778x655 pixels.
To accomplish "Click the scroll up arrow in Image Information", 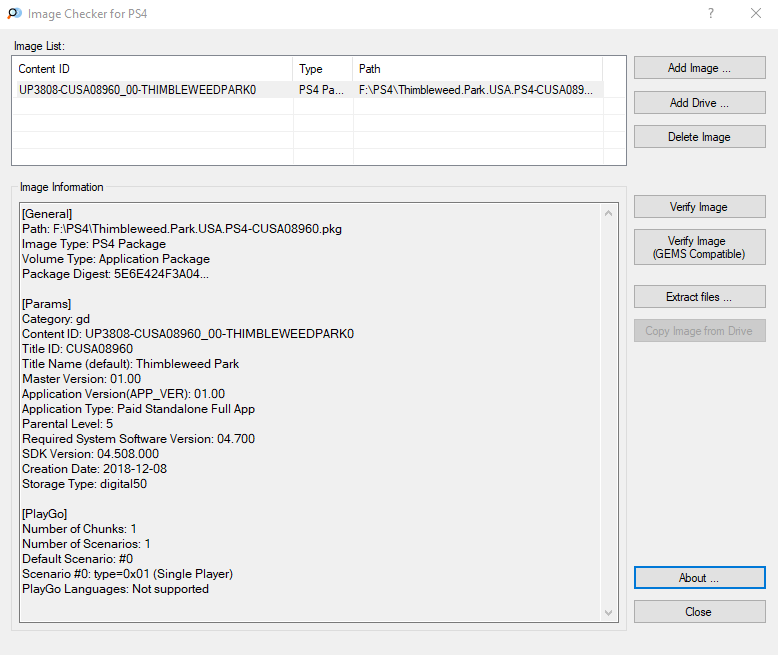I will (x=608, y=213).
